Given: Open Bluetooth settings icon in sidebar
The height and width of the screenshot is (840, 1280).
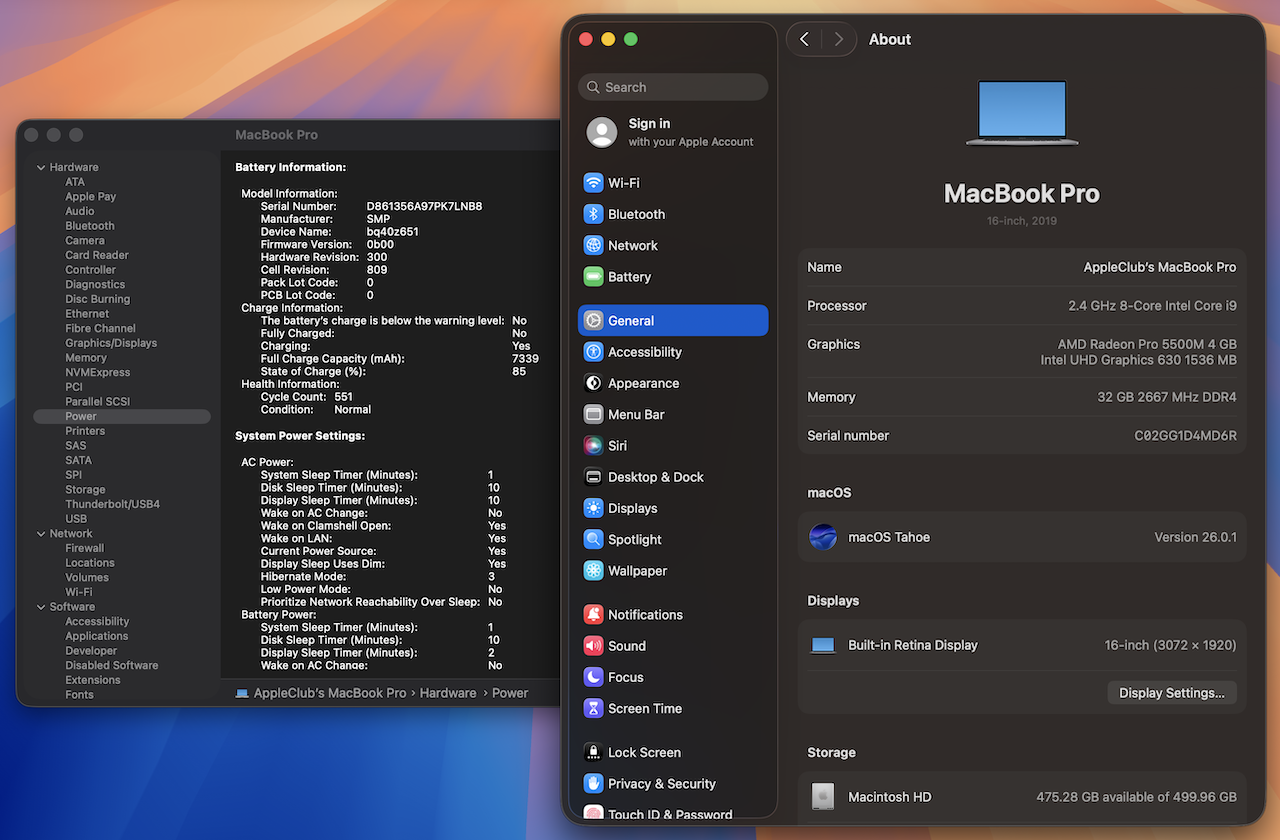Looking at the screenshot, I should 593,214.
